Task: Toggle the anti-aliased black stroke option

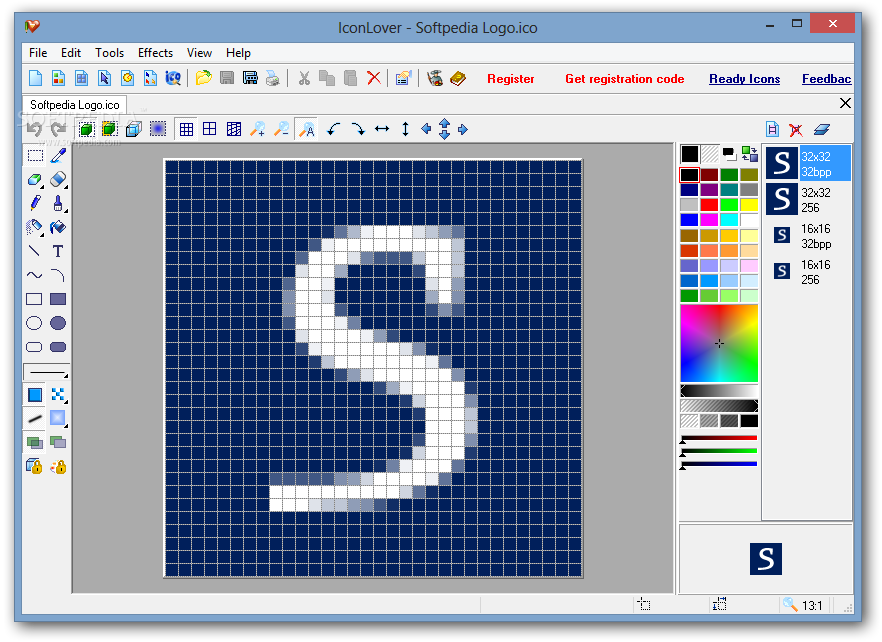Action: tap(35, 419)
